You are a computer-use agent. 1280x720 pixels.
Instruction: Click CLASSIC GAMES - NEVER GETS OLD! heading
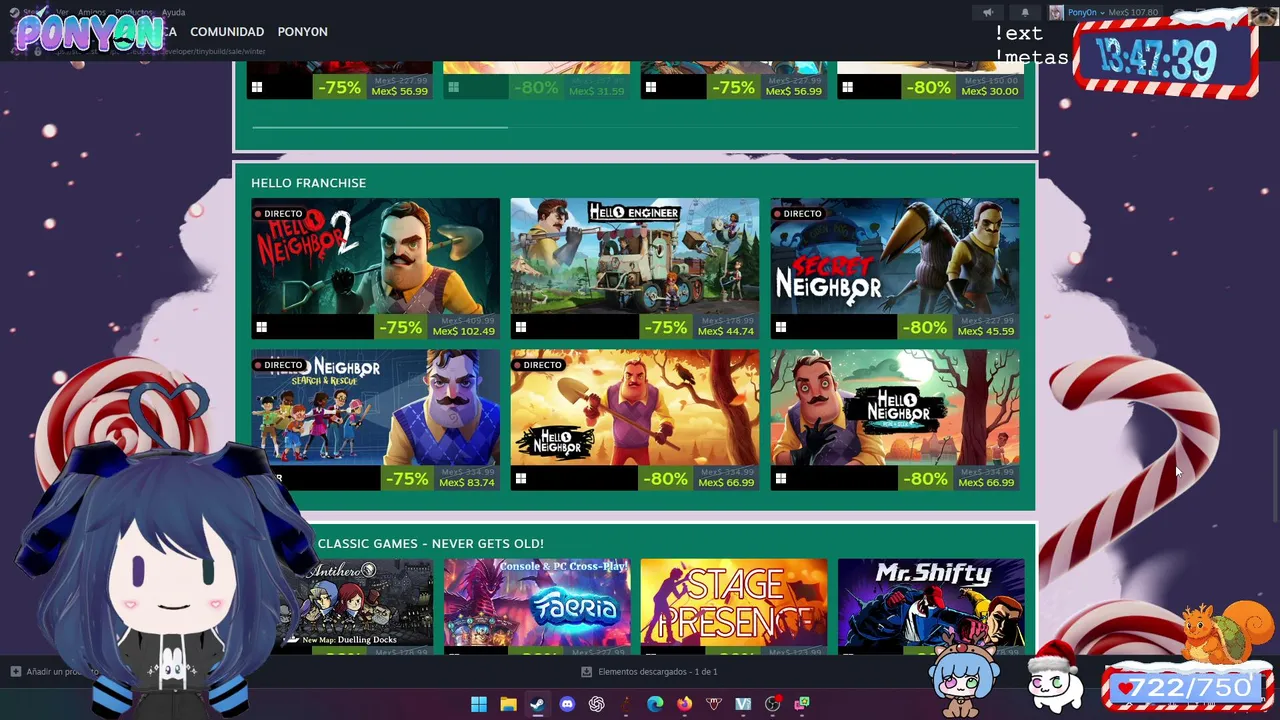pos(431,544)
